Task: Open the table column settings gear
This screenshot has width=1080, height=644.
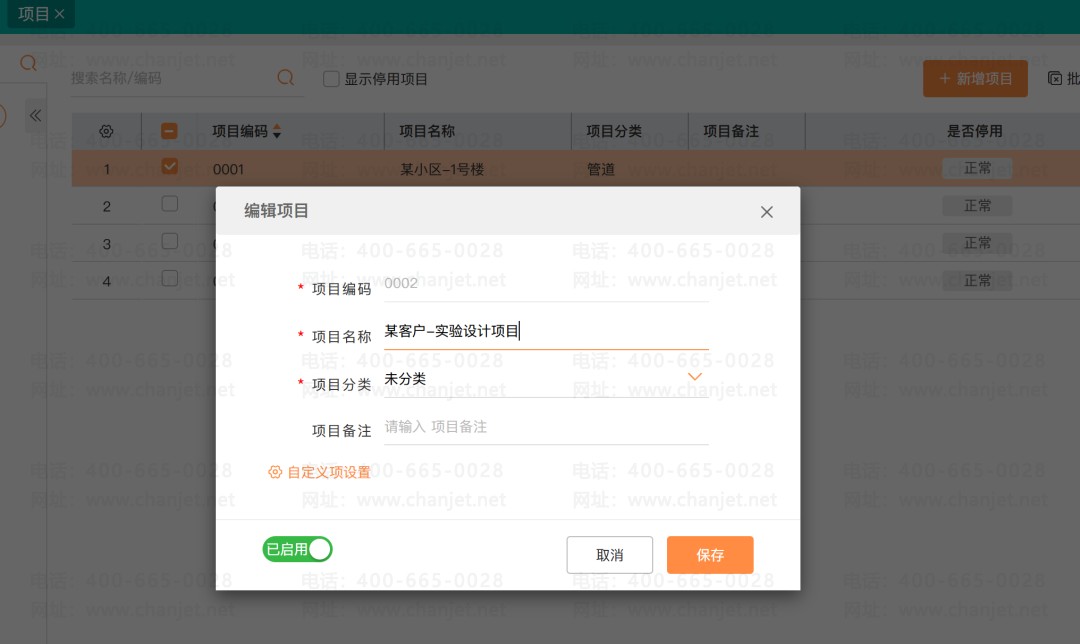Action: point(106,131)
